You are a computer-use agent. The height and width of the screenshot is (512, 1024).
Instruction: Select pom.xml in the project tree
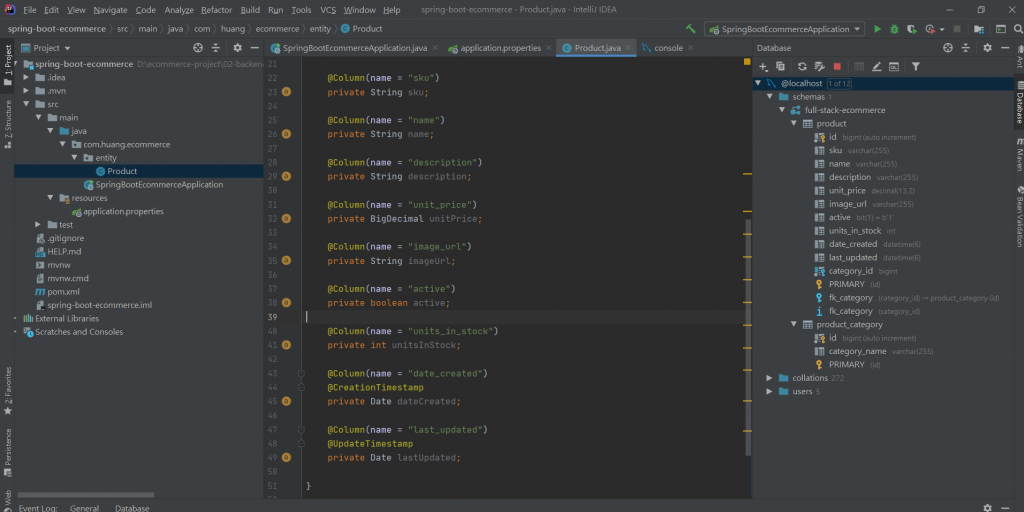[63, 291]
